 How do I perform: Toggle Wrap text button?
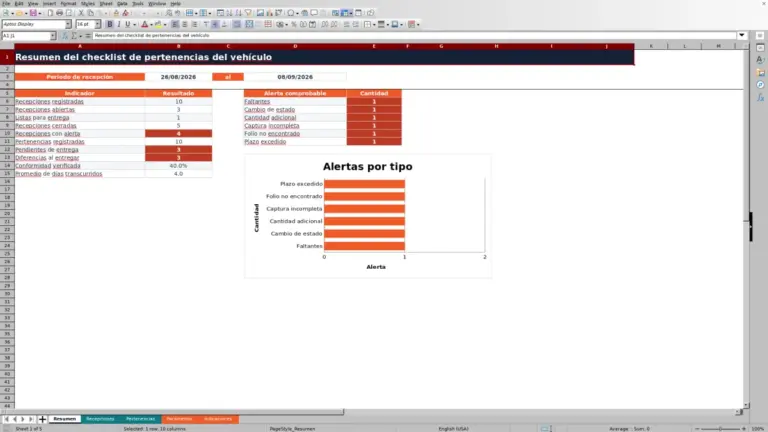point(237,24)
